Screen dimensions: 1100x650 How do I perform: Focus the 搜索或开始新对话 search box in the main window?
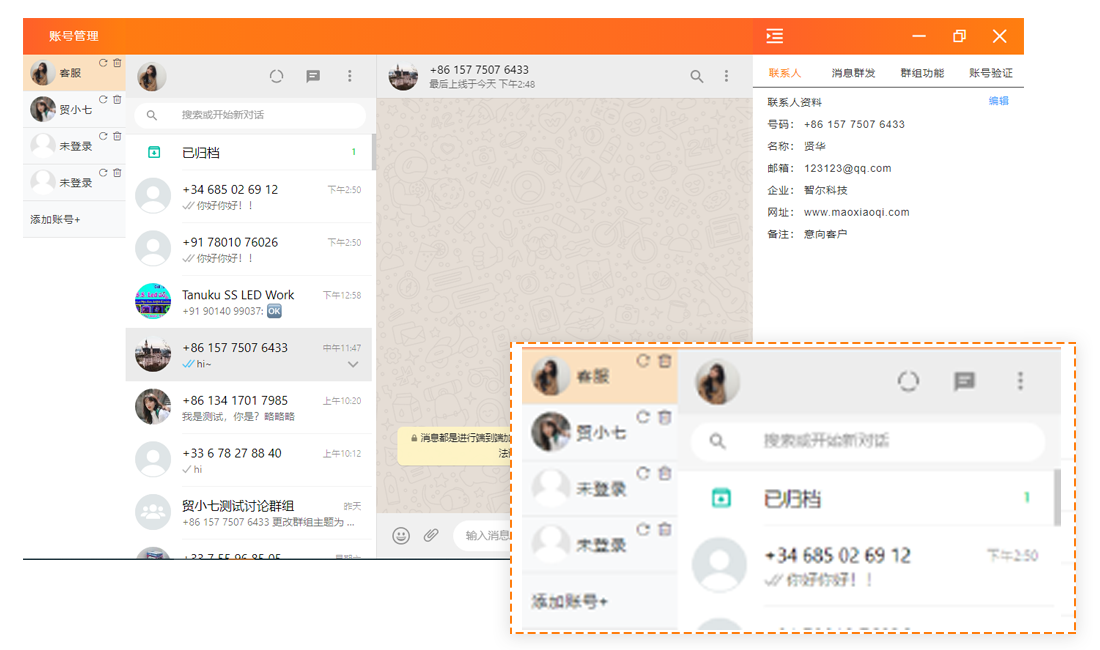pos(250,115)
